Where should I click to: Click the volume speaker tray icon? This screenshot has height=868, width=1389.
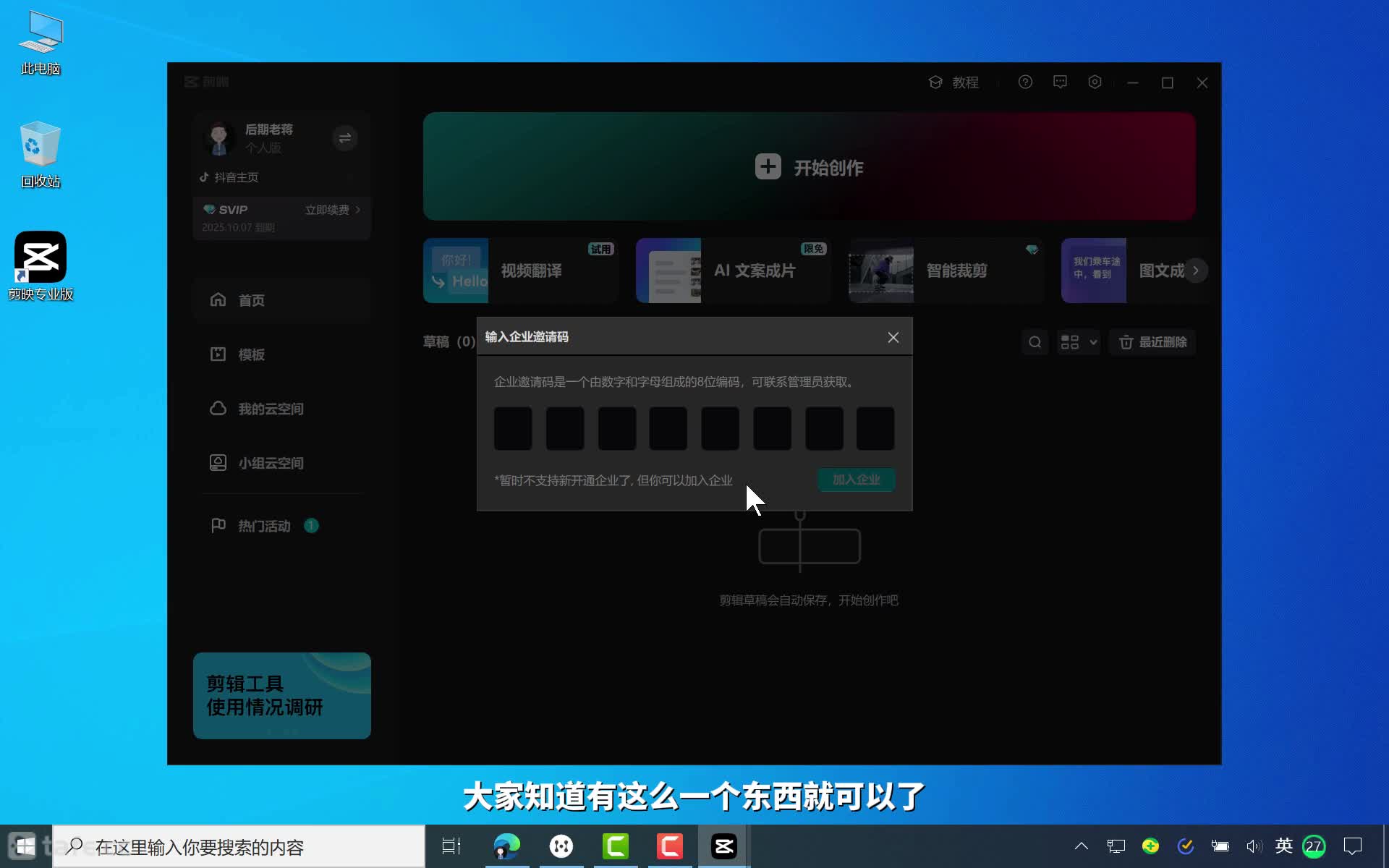point(1254,846)
